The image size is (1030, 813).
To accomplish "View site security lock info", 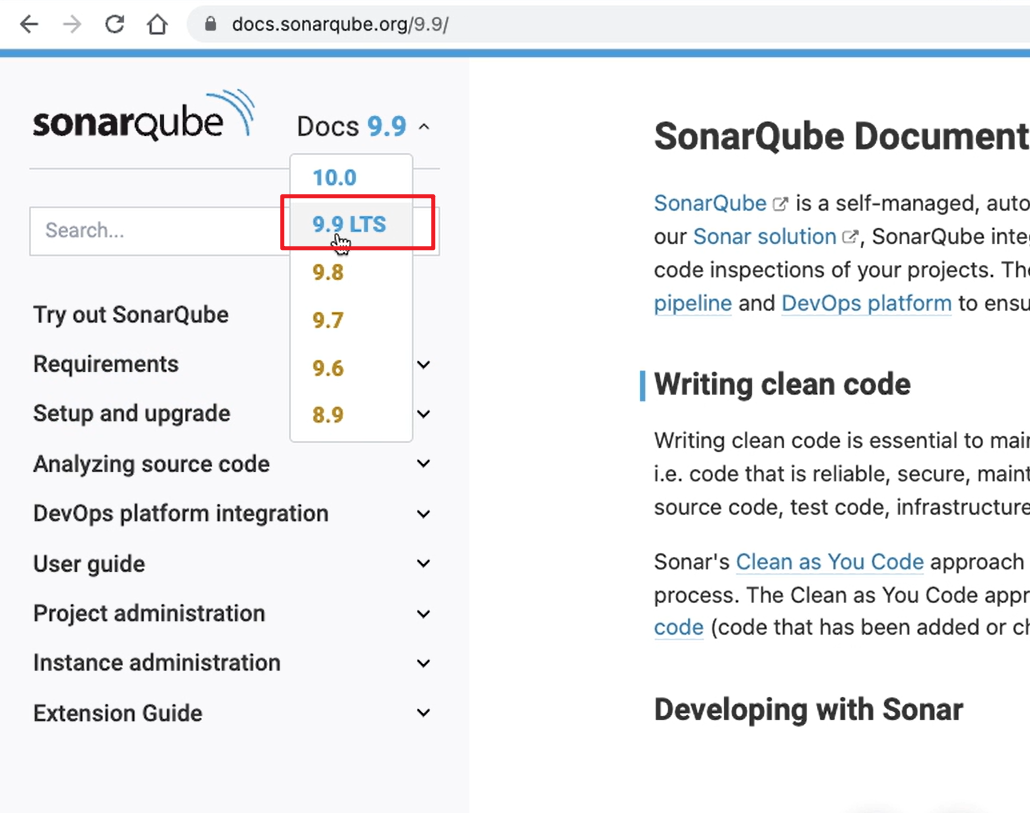I will pos(210,24).
